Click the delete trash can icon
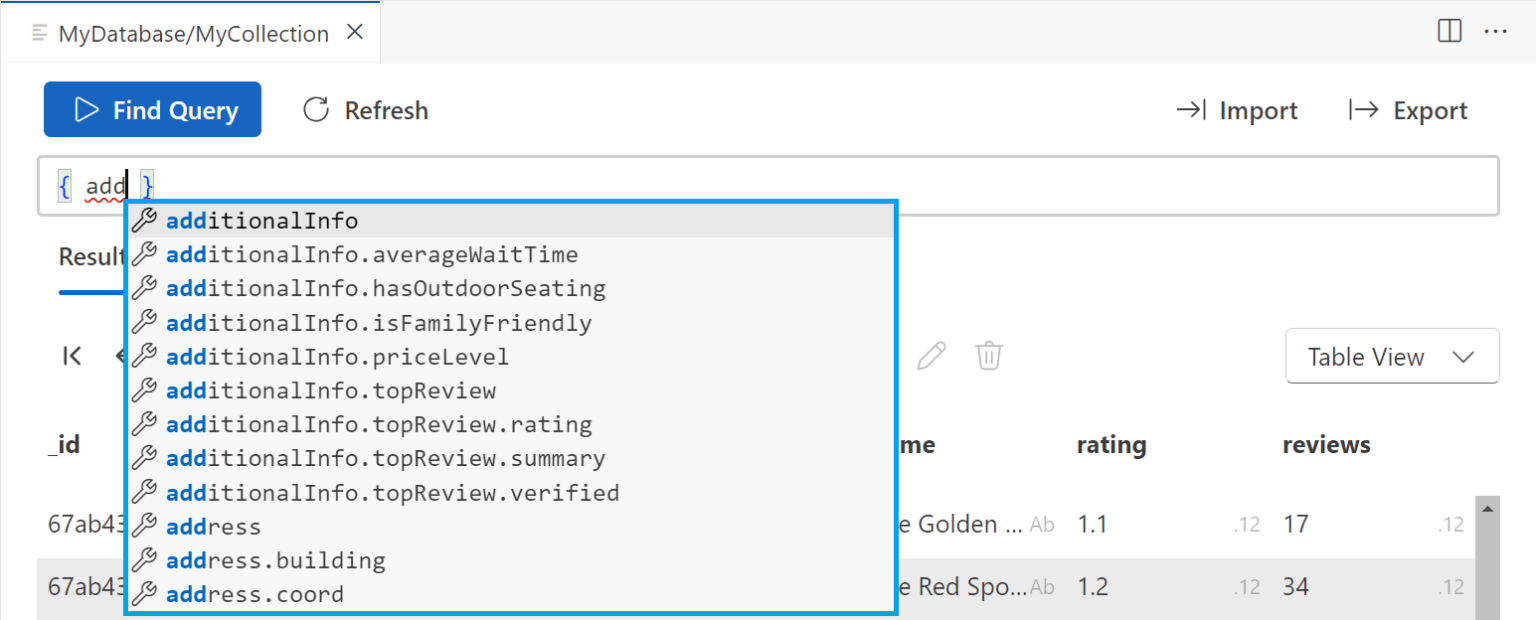The height and width of the screenshot is (620, 1536). pyautogui.click(x=989, y=356)
